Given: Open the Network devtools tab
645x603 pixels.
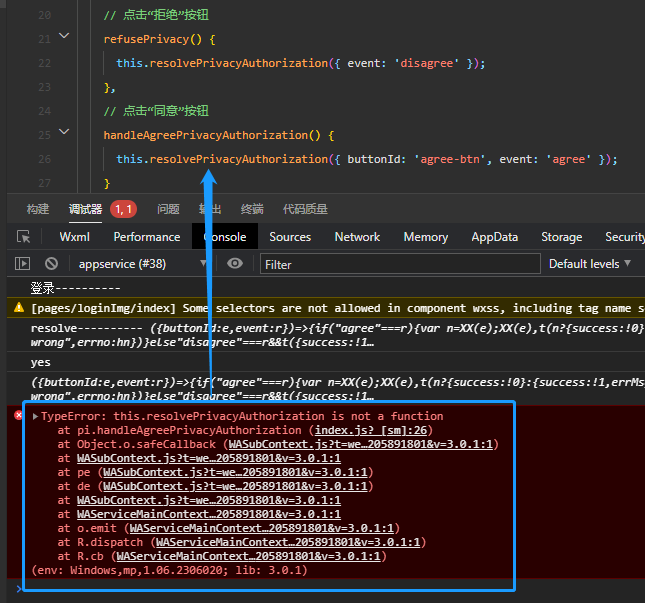Looking at the screenshot, I should (x=357, y=237).
